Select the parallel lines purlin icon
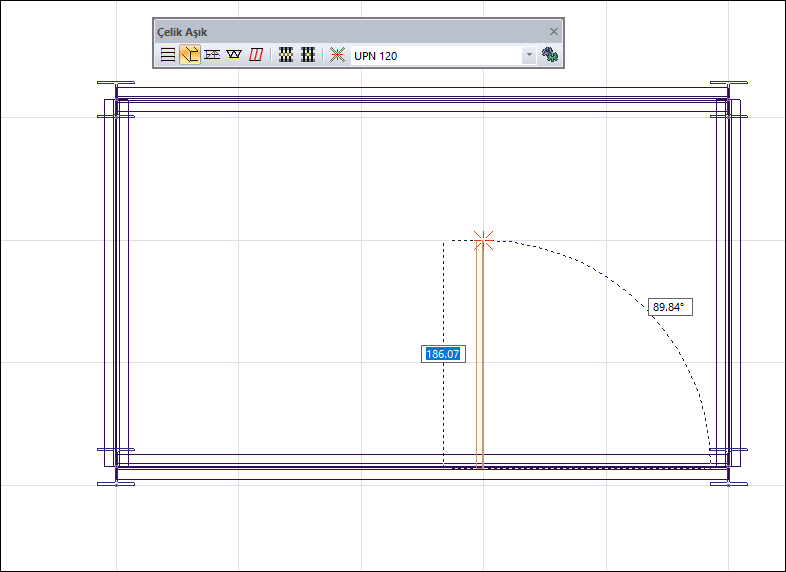The width and height of the screenshot is (786, 572). (x=168, y=56)
